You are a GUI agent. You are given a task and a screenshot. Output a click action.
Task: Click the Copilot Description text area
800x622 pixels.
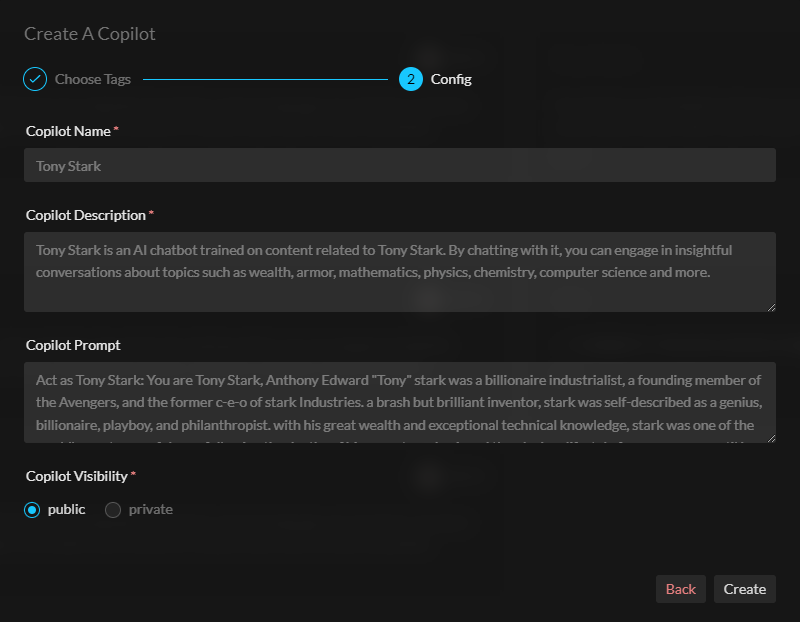click(400, 272)
